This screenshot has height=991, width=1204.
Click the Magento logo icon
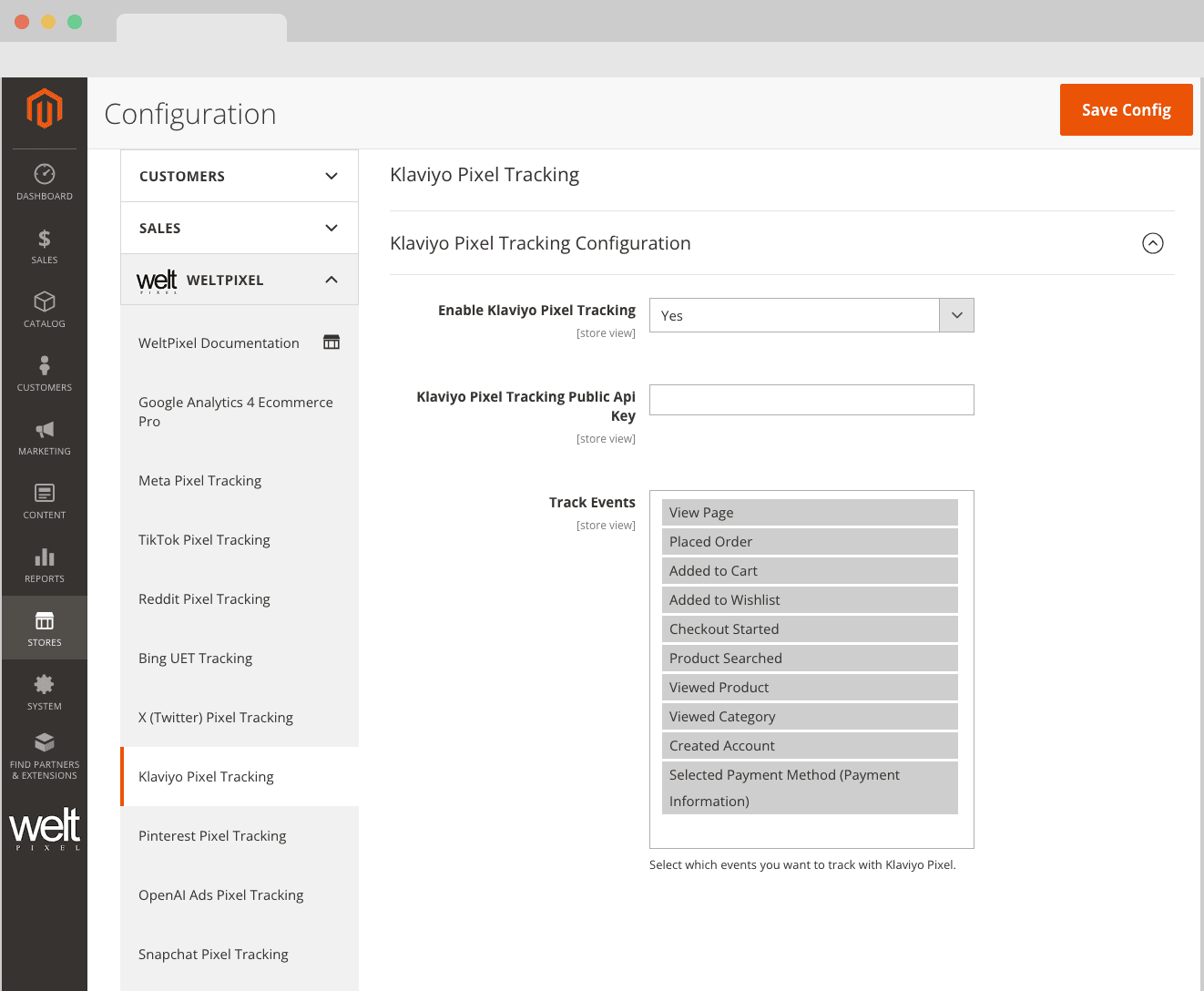45,108
